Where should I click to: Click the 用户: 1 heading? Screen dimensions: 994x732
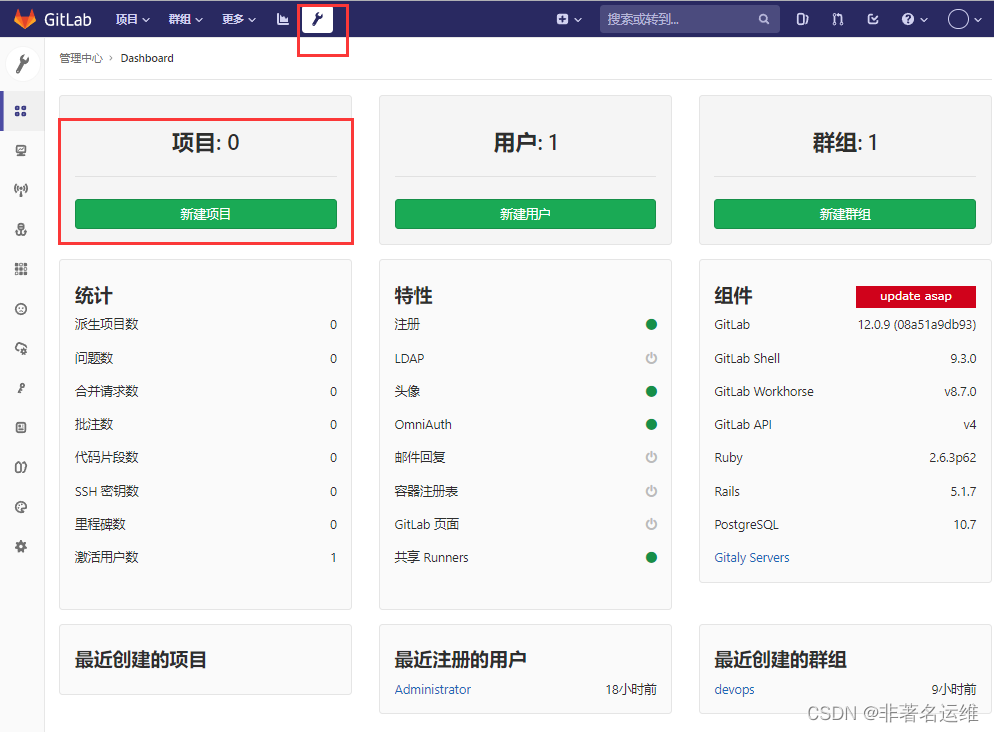click(526, 143)
